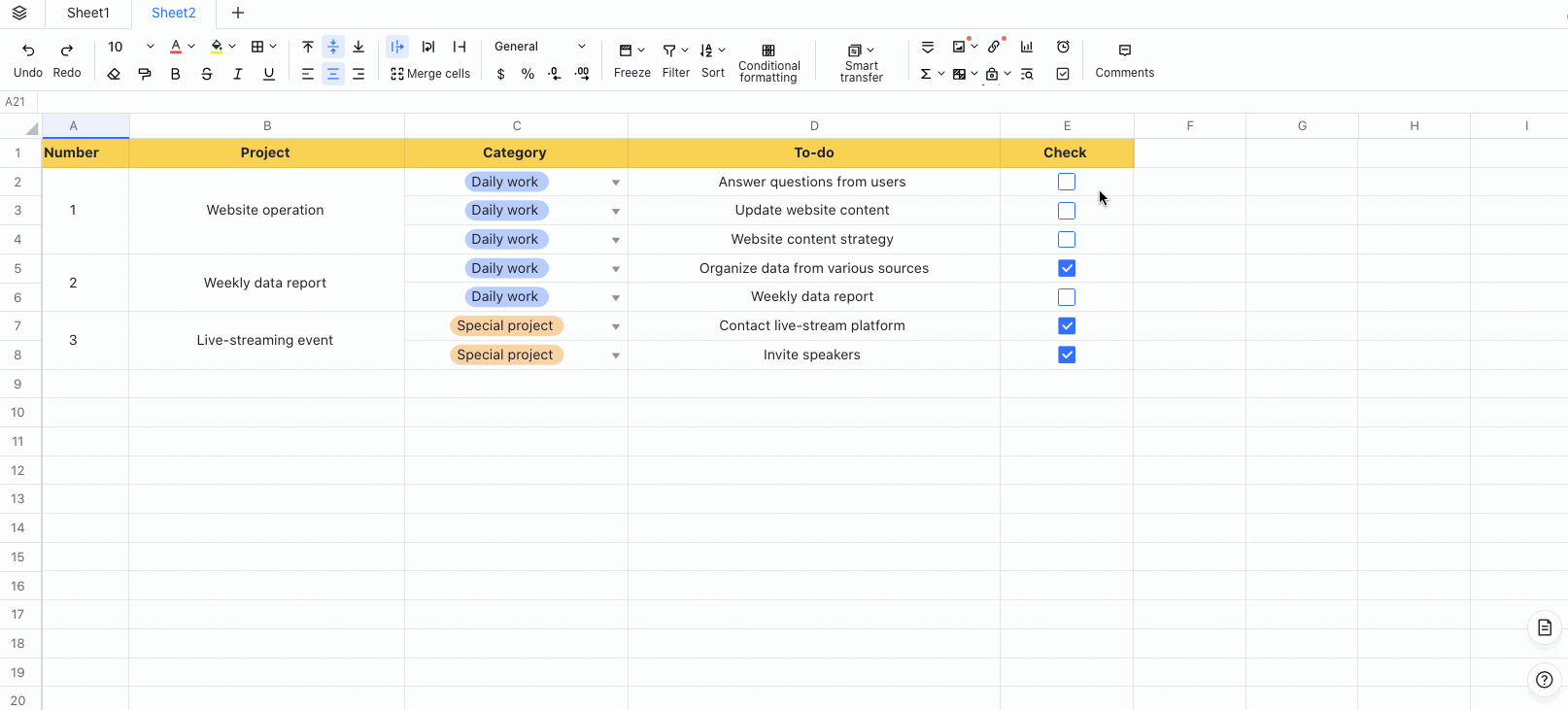1568x710 pixels.
Task: Click the paint format roller icon
Action: coord(145,74)
